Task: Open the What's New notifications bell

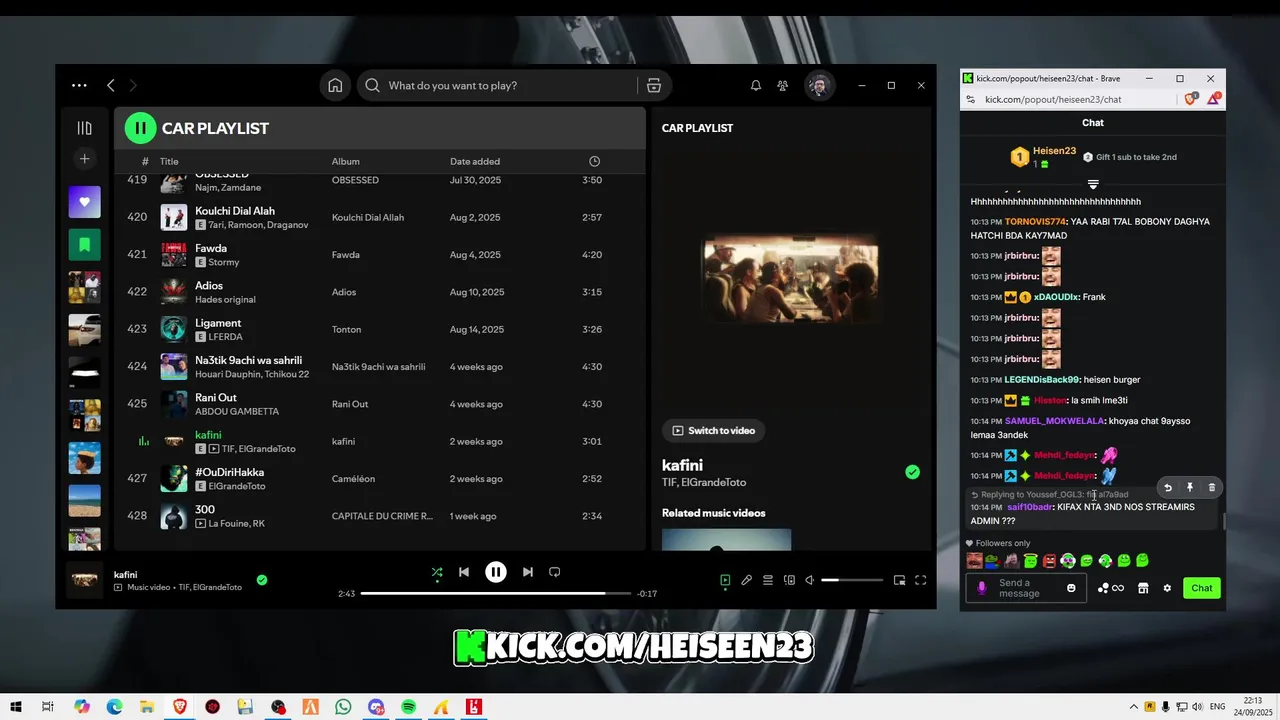Action: point(756,86)
